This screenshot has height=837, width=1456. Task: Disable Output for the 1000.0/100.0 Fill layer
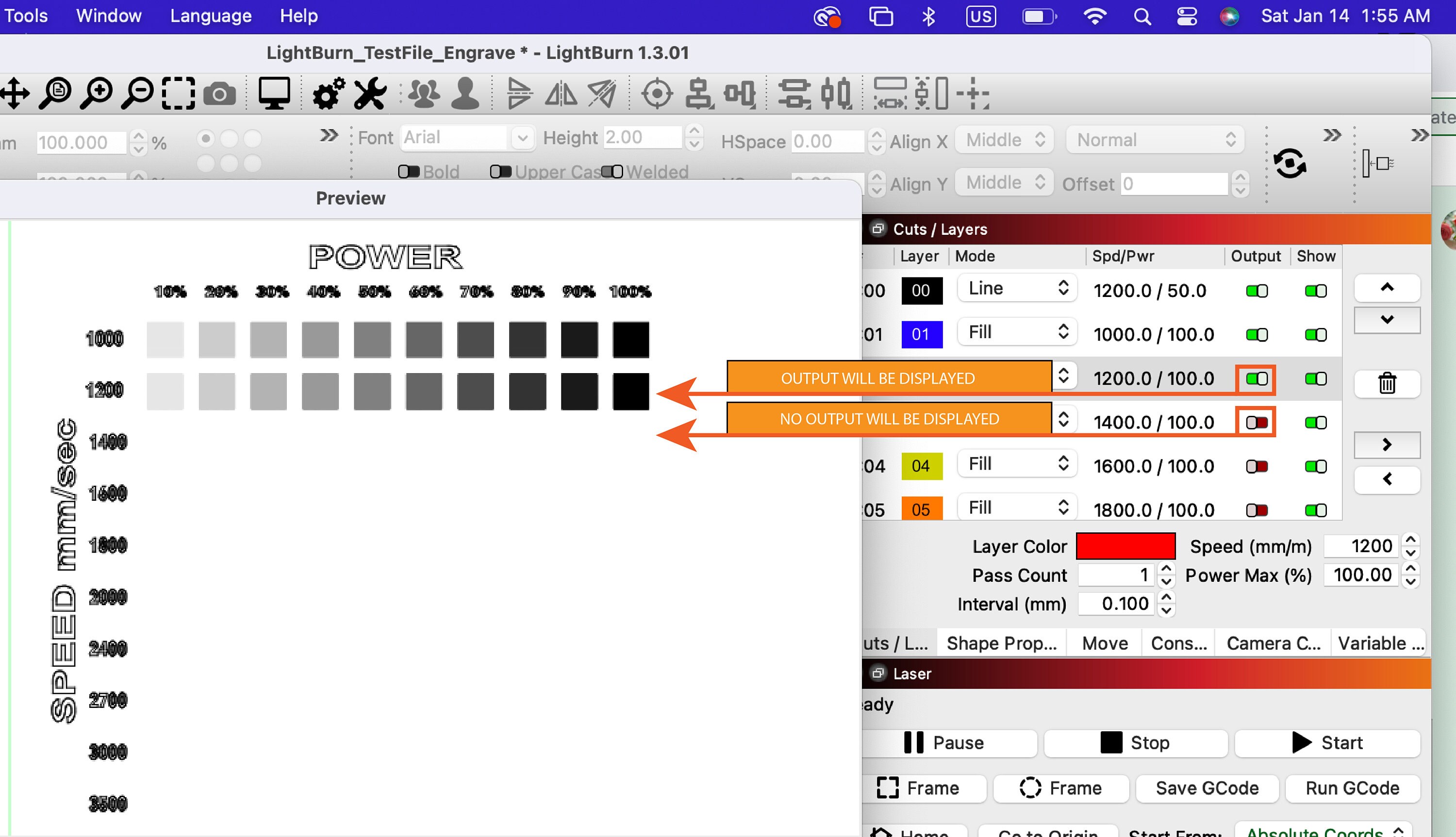[1257, 334]
